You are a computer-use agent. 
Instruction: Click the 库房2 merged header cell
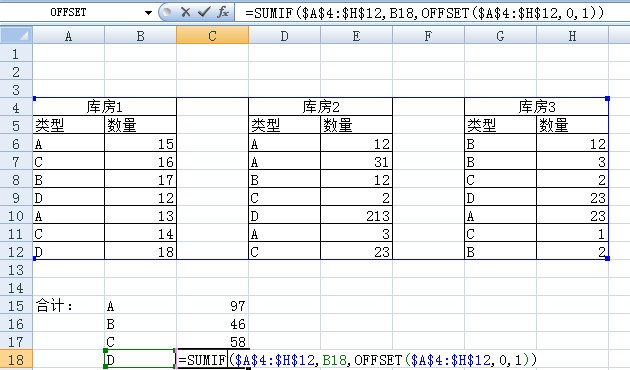320,107
